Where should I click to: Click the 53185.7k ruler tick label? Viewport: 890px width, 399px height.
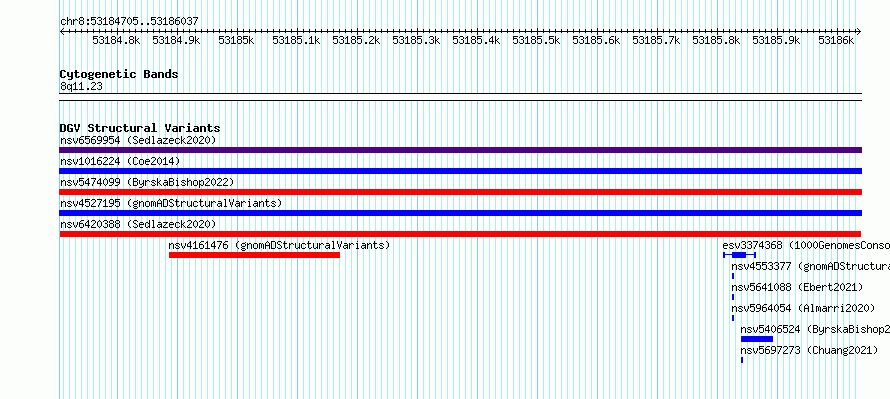[x=656, y=40]
